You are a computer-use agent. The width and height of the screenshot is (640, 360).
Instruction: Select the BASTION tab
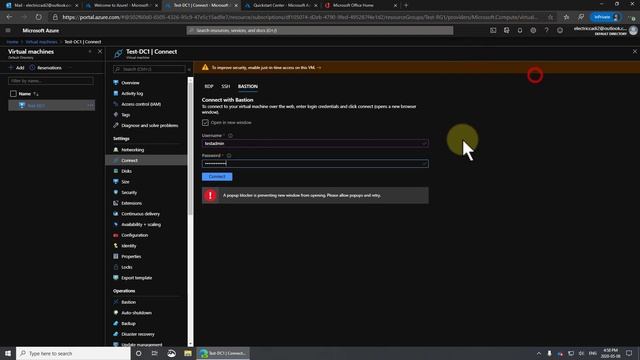(248, 87)
